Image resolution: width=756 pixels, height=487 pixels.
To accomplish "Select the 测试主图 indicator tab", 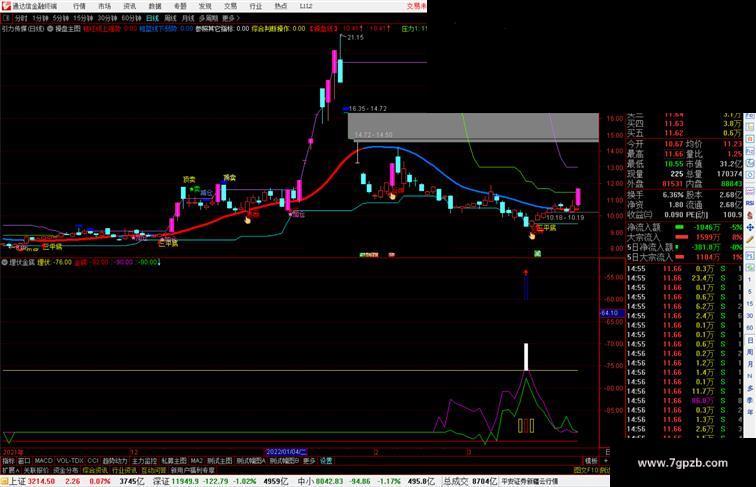I will point(220,461).
